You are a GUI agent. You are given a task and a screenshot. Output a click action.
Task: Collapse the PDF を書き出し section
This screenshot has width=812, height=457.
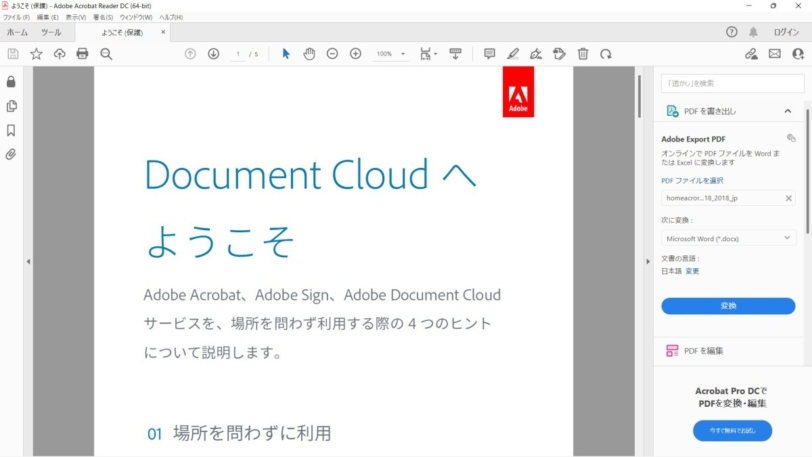coord(788,111)
